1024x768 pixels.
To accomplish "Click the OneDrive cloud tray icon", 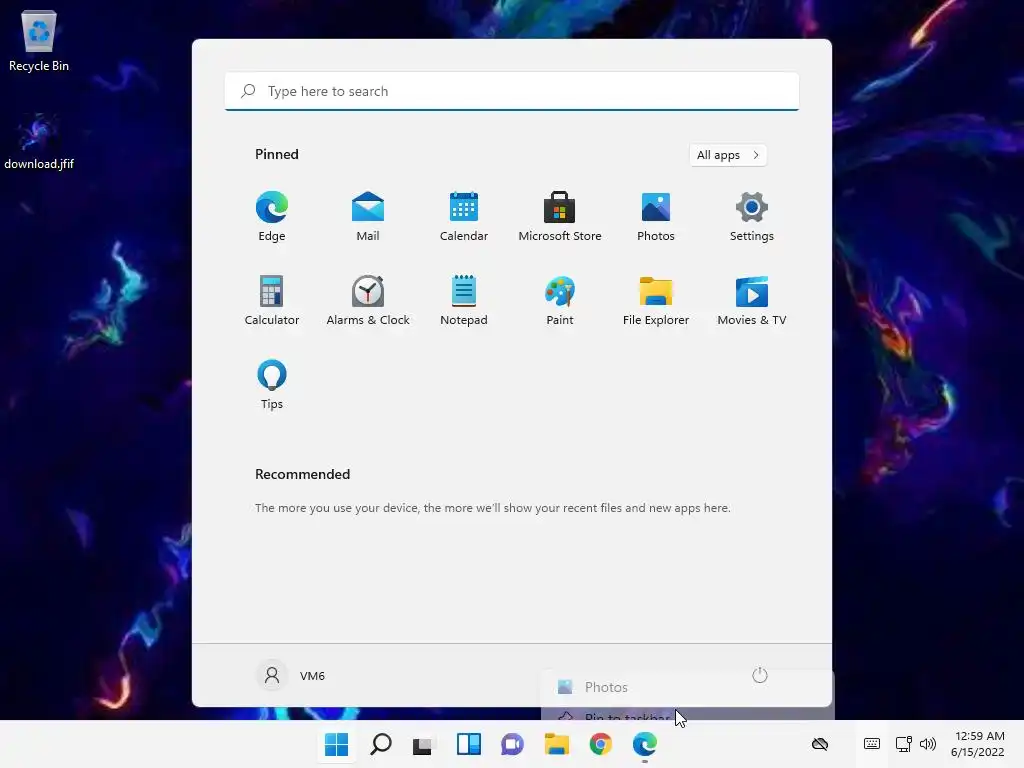I will tap(820, 744).
